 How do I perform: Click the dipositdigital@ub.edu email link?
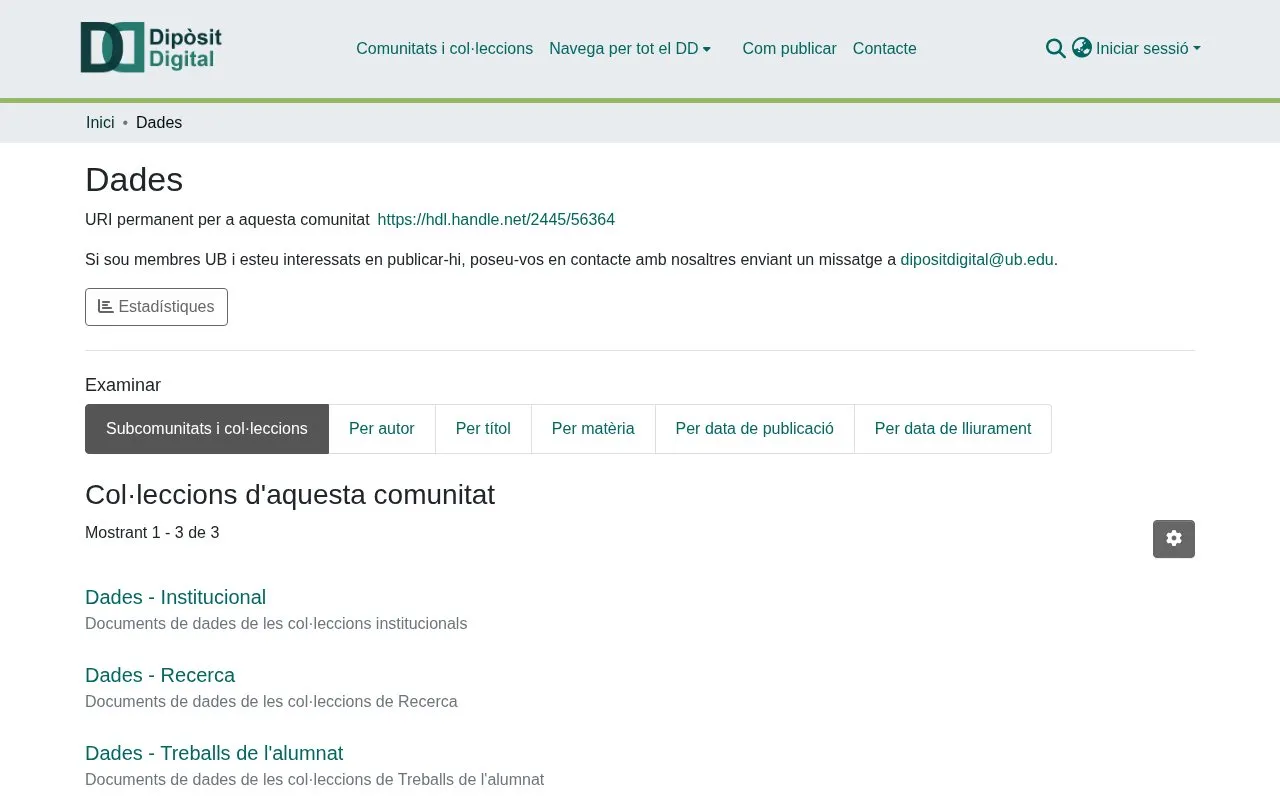pos(977,260)
